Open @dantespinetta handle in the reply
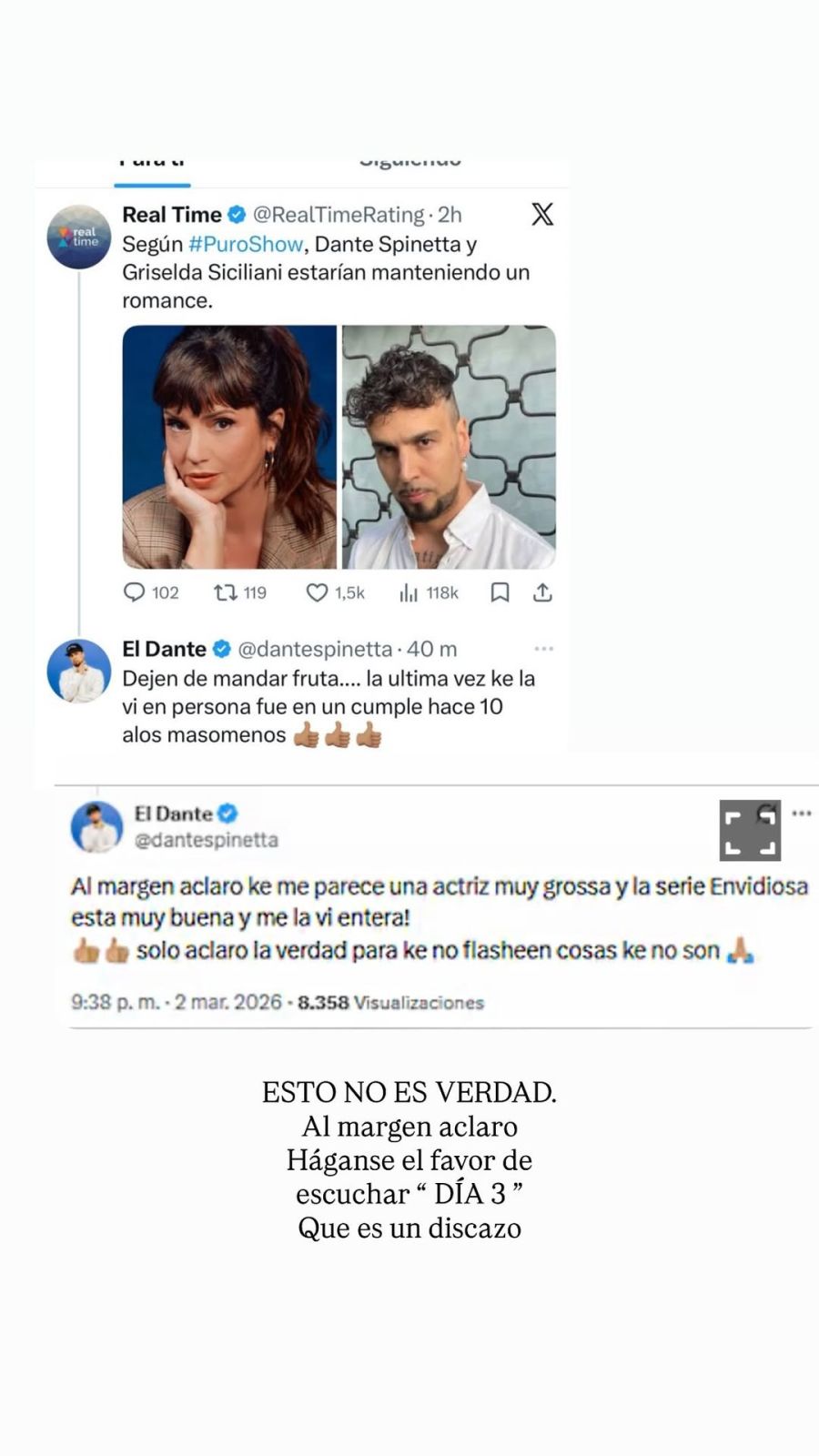The width and height of the screenshot is (819, 1456). [315, 649]
